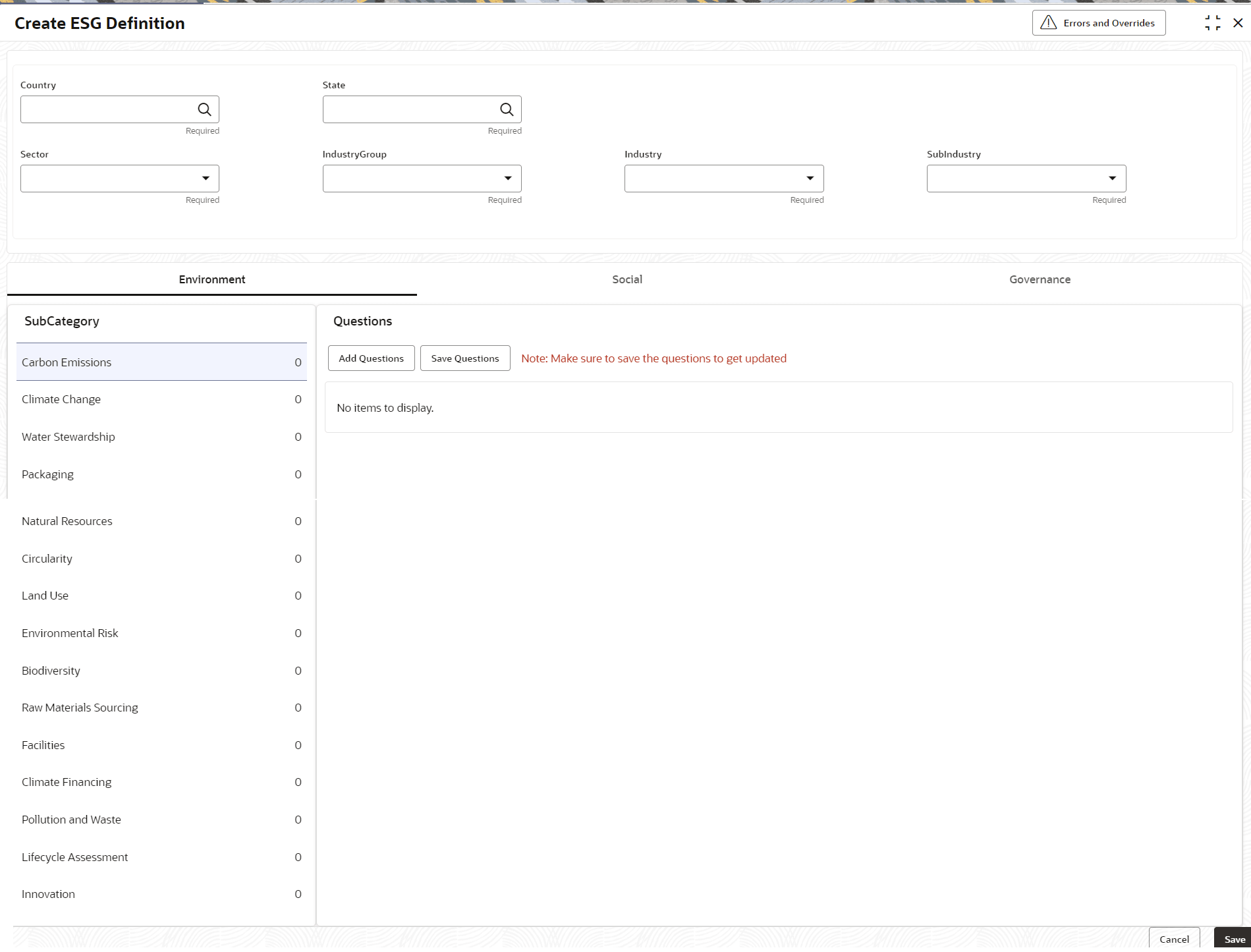Click the Save Questions button
The image size is (1251, 952).
pyautogui.click(x=465, y=358)
